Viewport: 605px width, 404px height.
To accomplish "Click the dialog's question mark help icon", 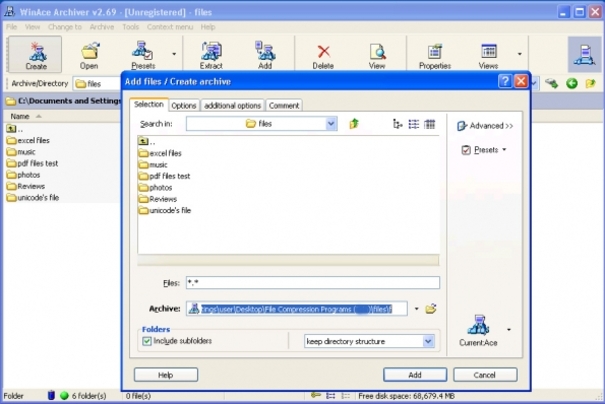I will [x=505, y=81].
